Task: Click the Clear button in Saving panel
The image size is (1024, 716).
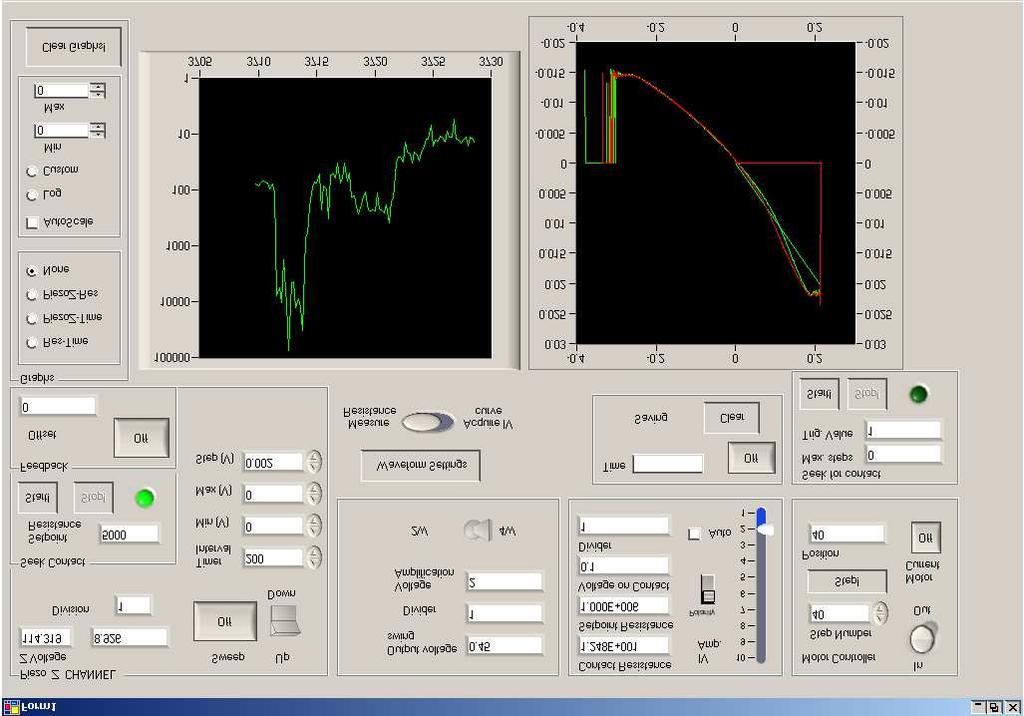Action: click(731, 418)
